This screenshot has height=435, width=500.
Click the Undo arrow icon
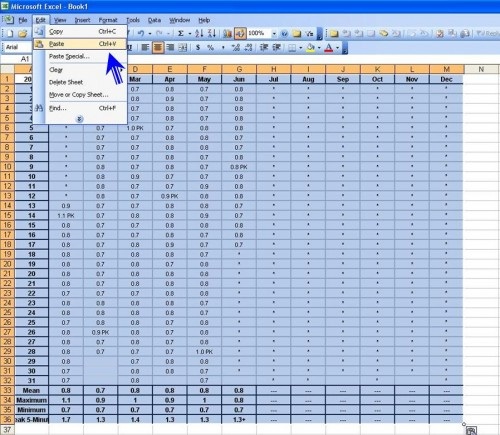[x=141, y=33]
